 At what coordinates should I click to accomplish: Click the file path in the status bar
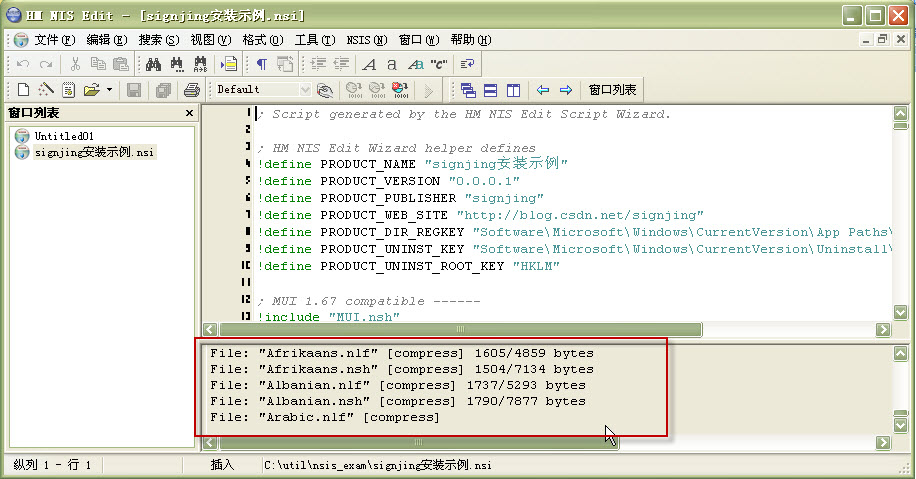click(378, 466)
